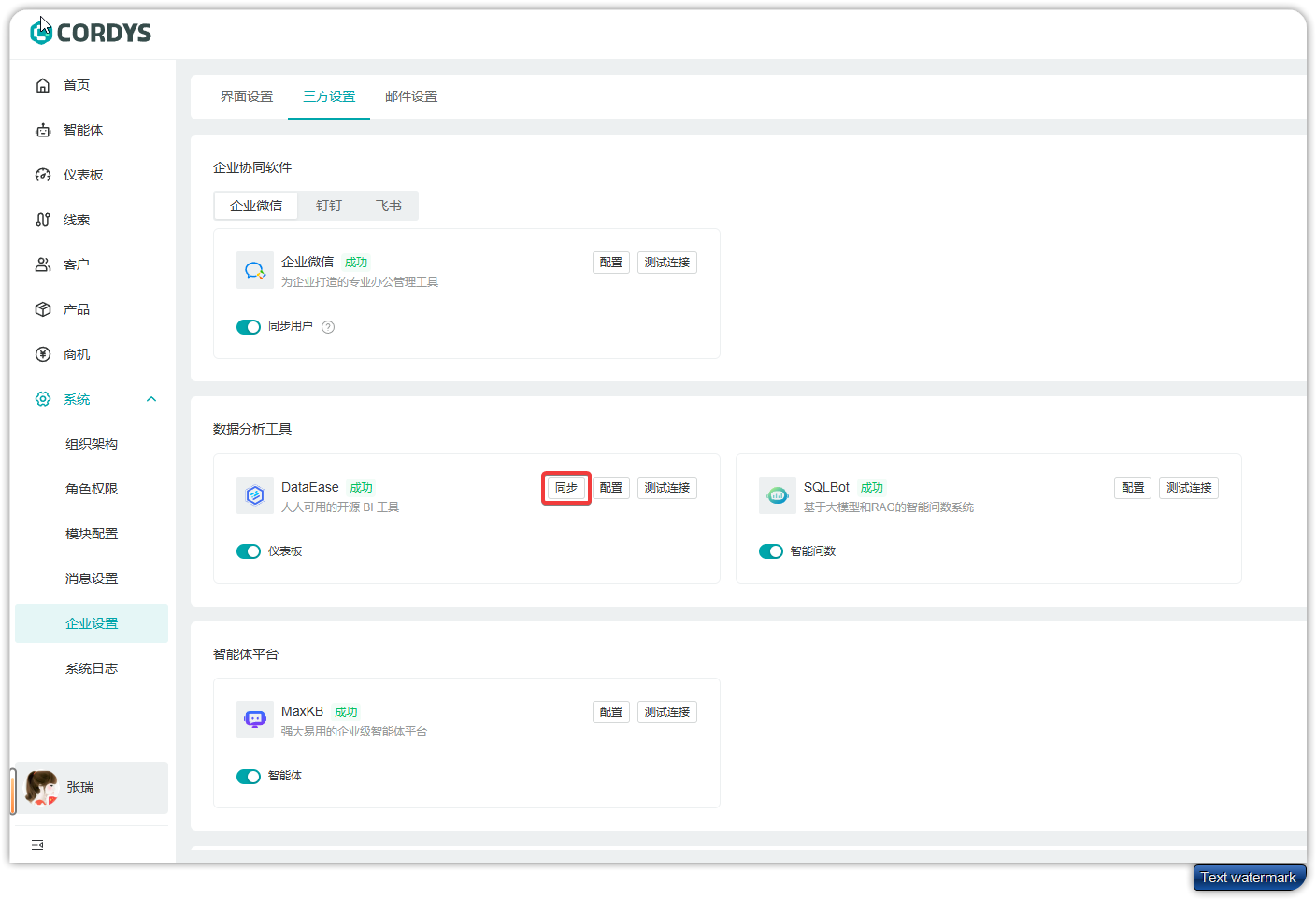Collapse the 系统 menu chevron
The width and height of the screenshot is (1316, 900).
point(151,398)
